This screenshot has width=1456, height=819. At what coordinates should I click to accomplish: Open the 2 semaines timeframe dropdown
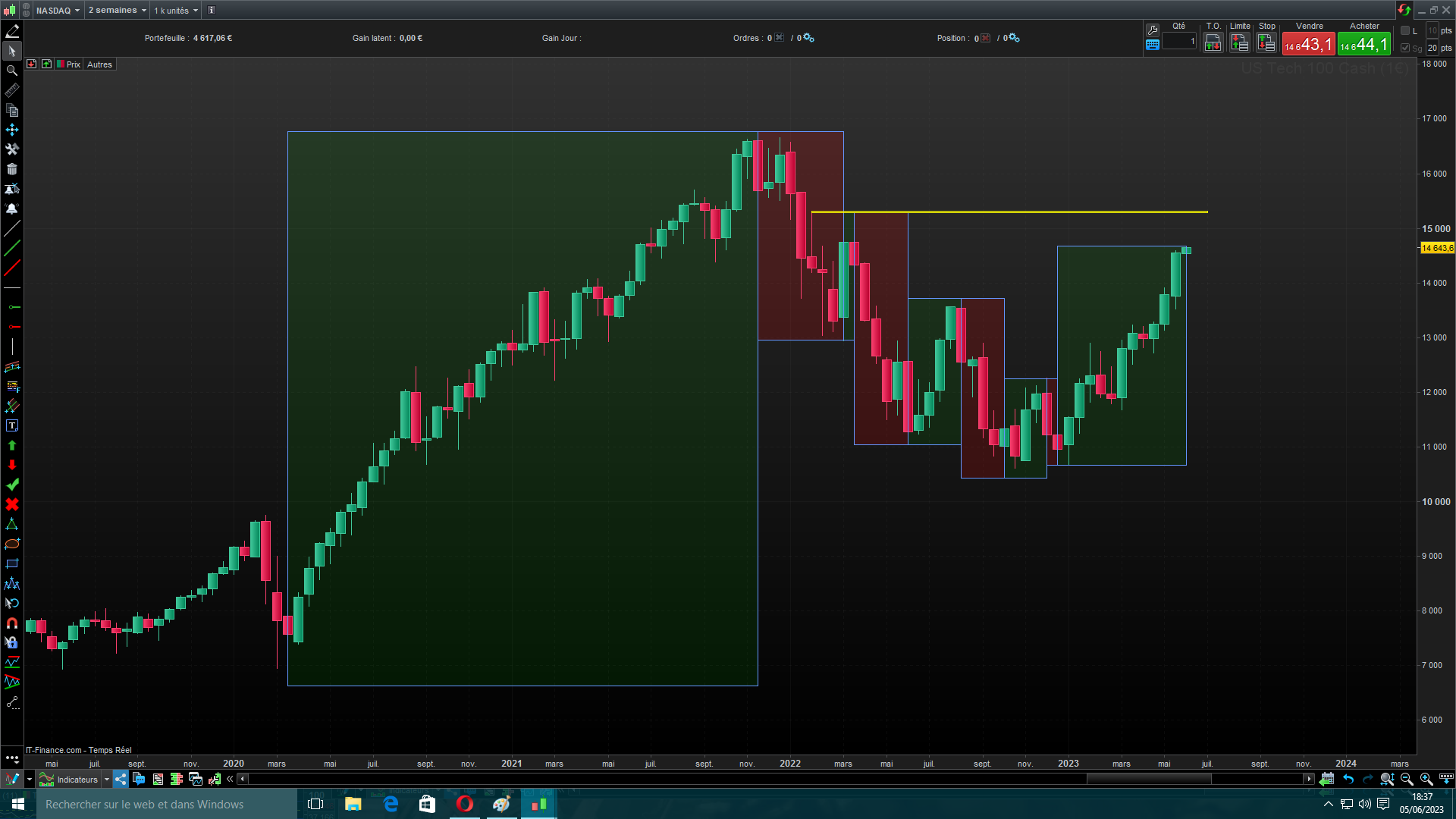117,10
